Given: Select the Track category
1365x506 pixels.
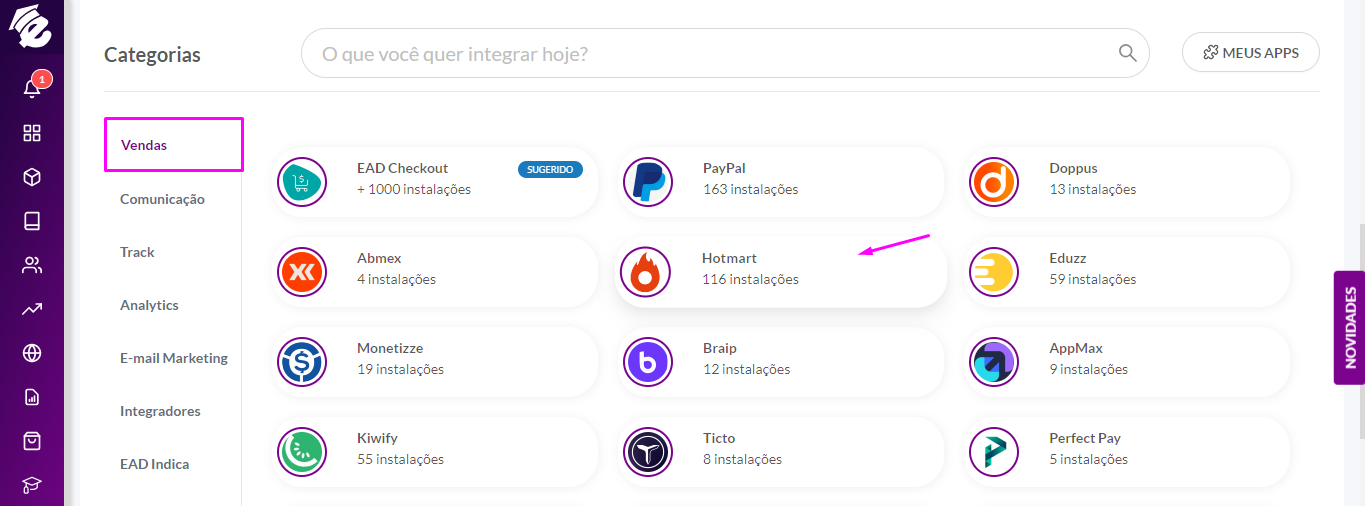Looking at the screenshot, I should tap(137, 252).
